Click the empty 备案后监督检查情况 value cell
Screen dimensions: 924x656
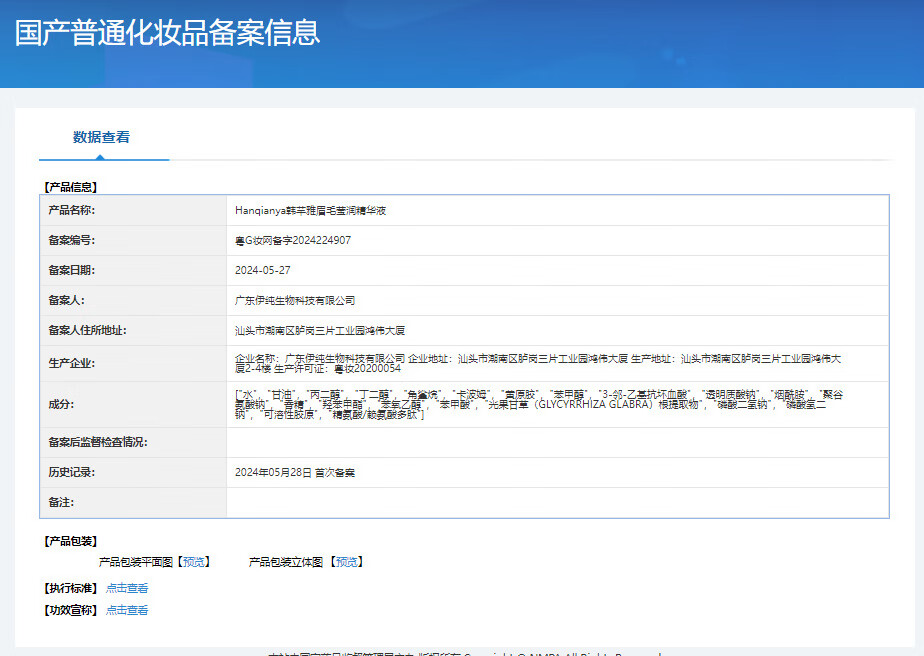coord(557,442)
